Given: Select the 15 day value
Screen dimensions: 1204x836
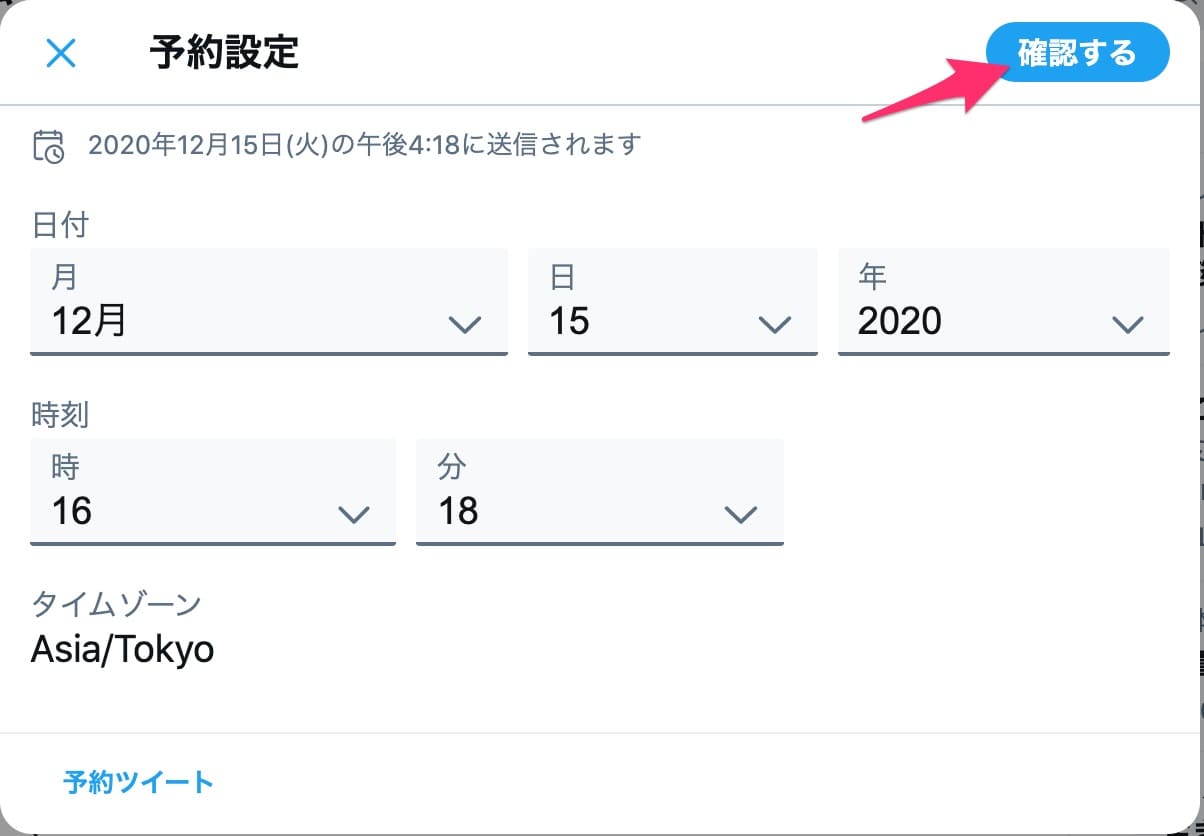Looking at the screenshot, I should click(x=570, y=321).
